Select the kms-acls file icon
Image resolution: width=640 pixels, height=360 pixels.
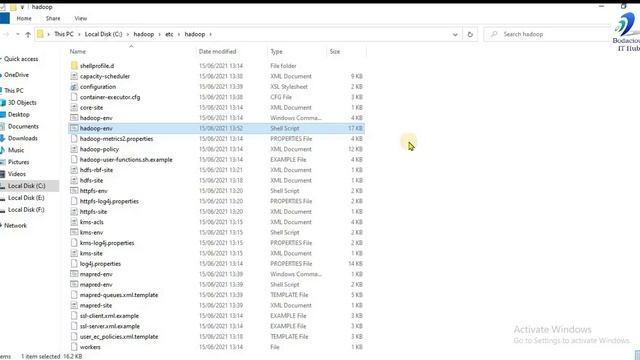(x=74, y=222)
